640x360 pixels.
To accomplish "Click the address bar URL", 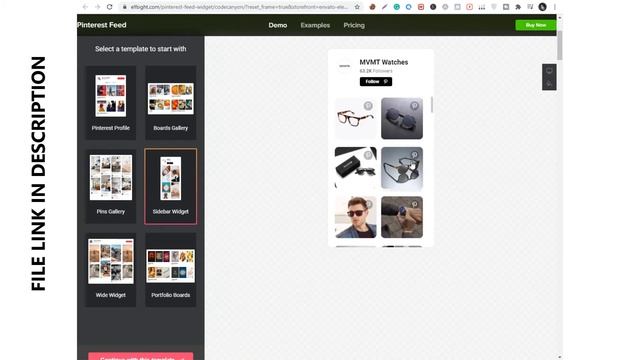I will click(239, 7).
